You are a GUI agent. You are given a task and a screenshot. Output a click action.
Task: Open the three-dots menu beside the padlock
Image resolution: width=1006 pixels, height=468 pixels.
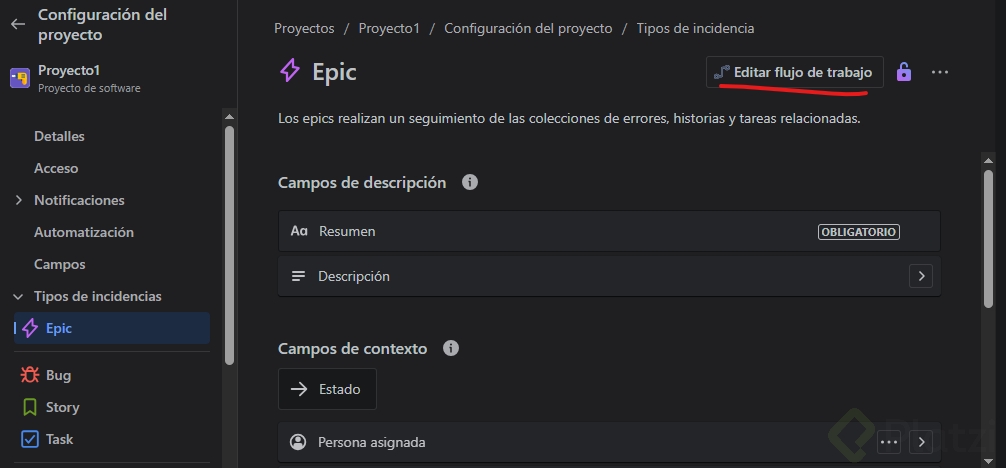point(939,72)
